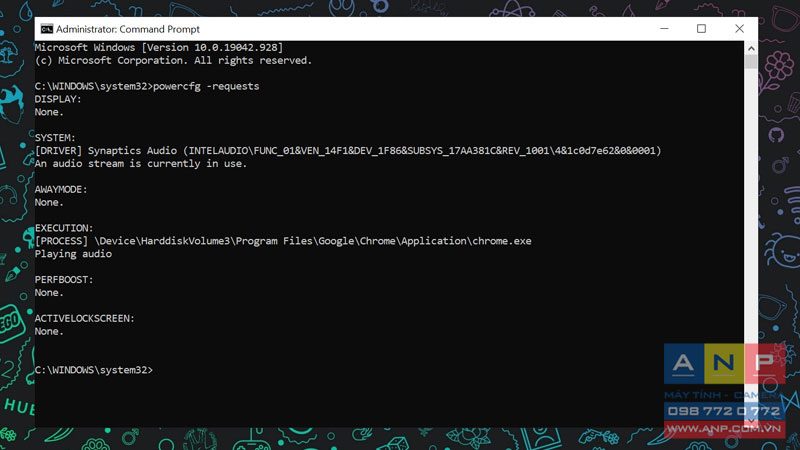Click the last 'C:\WINDOWS\system32>' prompt

94,370
